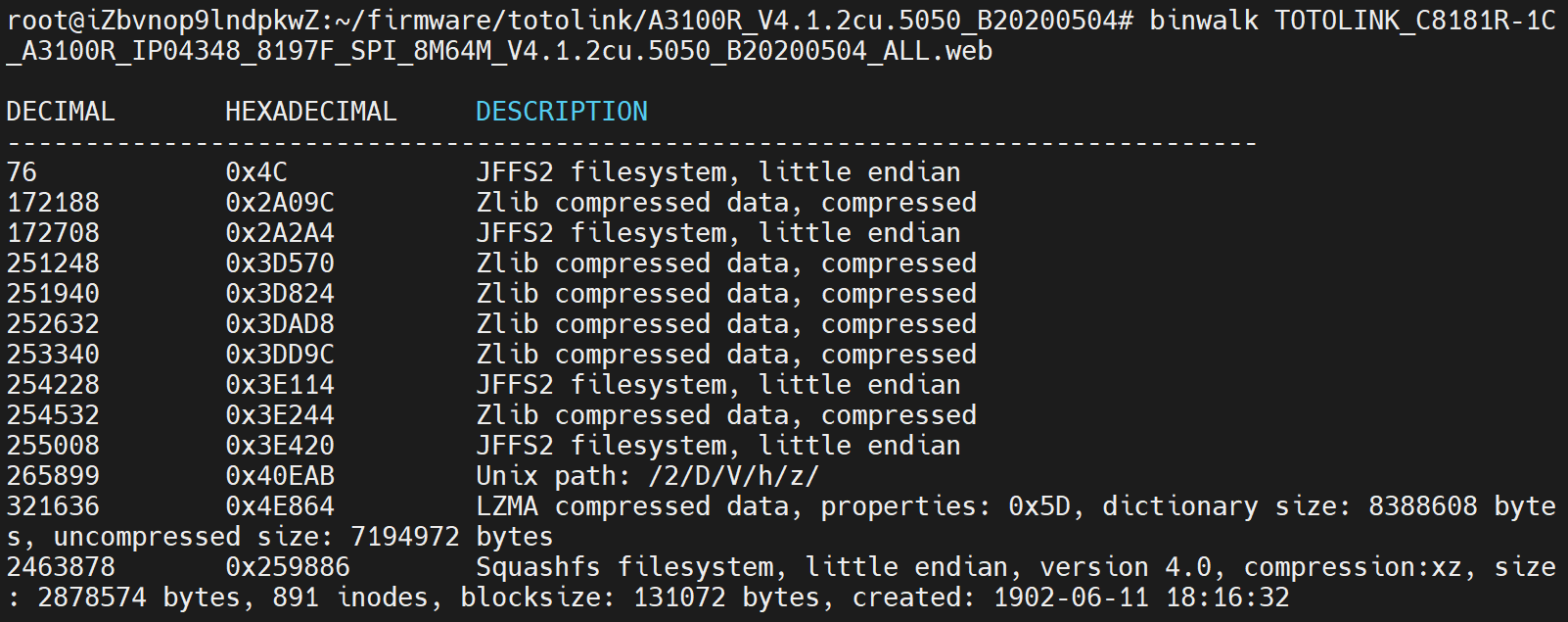
Task: Click decimal offset 76 in first row
Action: click(22, 172)
